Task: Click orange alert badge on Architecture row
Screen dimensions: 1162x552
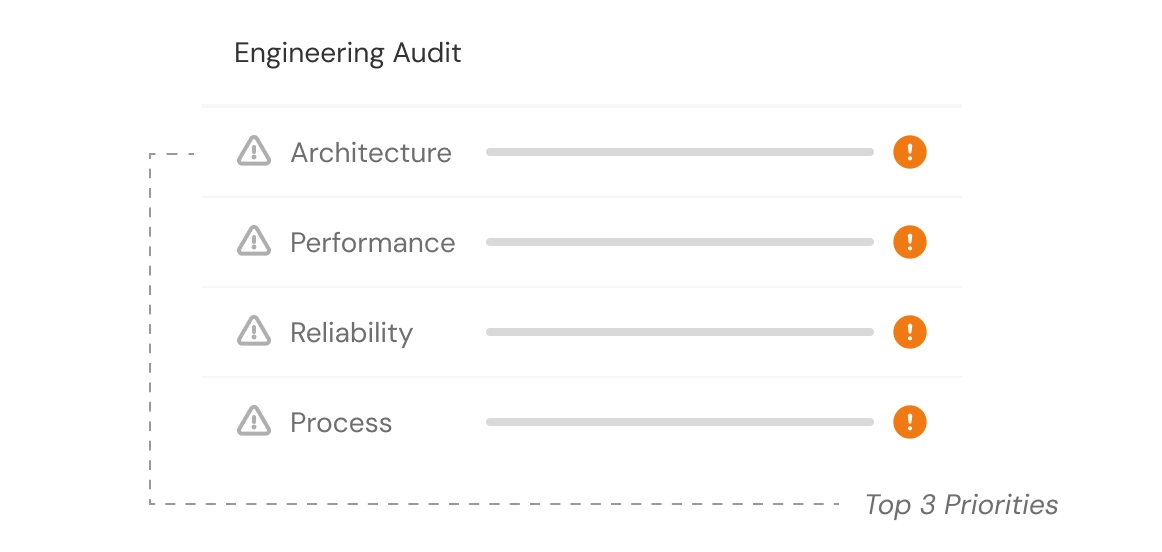Action: tap(909, 152)
